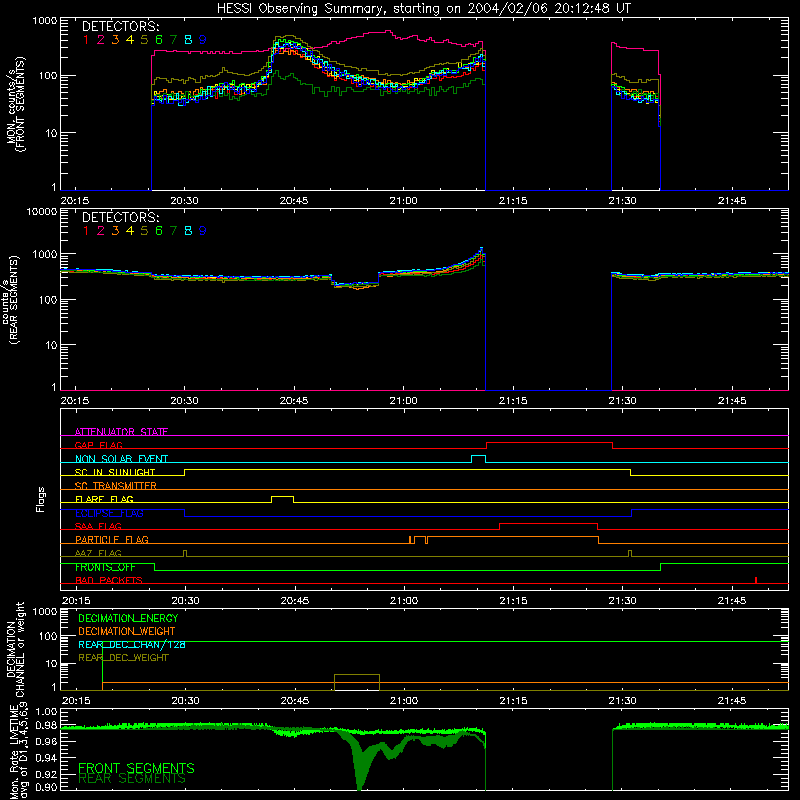Click the DETECTORS: legend heading in the front segments plot
Image resolution: width=800 pixels, height=800 pixels.
(120, 27)
